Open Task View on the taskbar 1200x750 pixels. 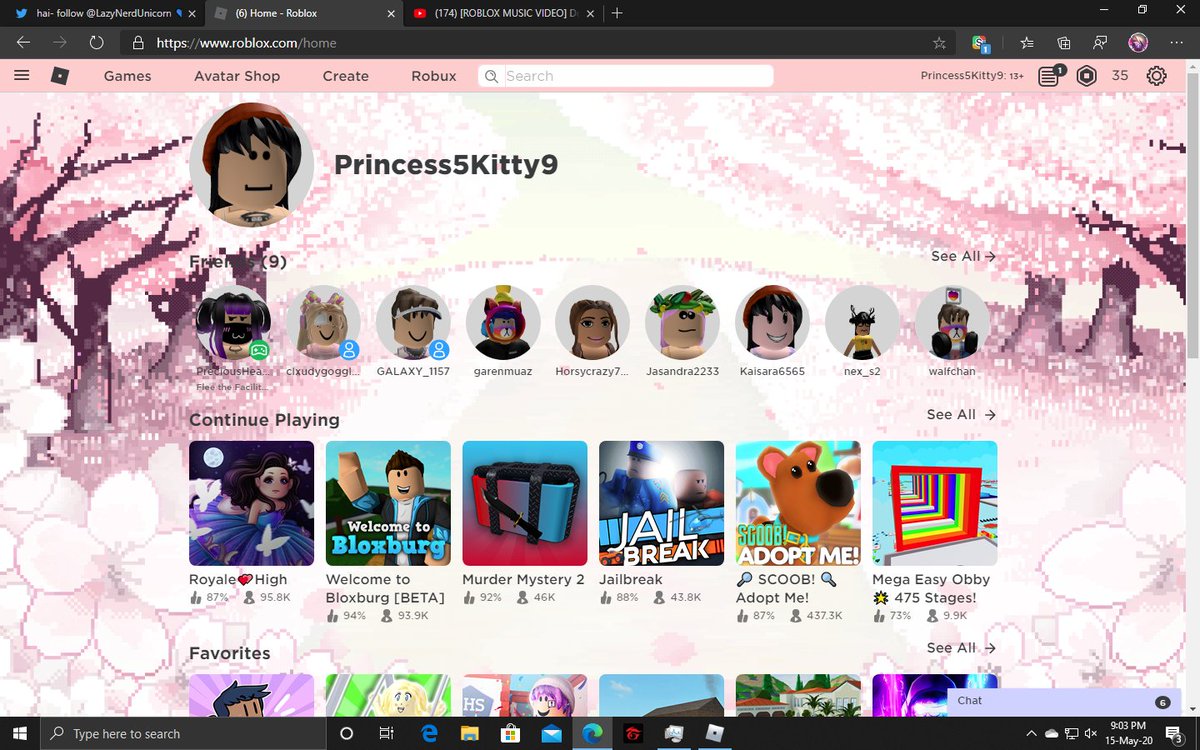(x=386, y=733)
